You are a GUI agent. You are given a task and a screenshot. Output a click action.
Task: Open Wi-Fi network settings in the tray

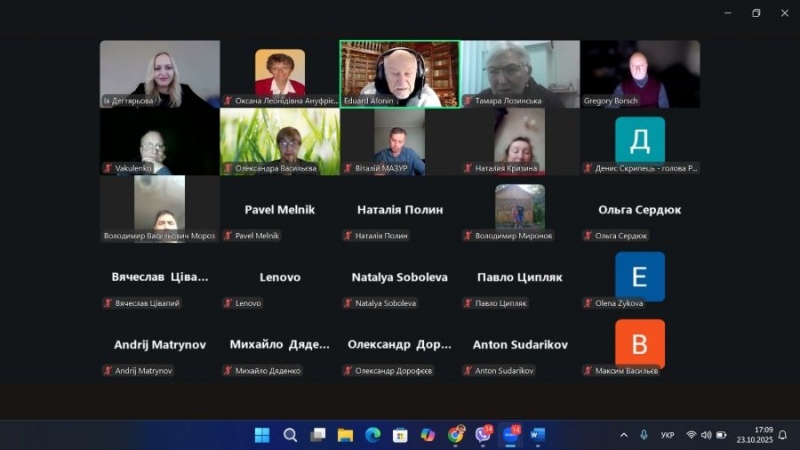pyautogui.click(x=690, y=435)
